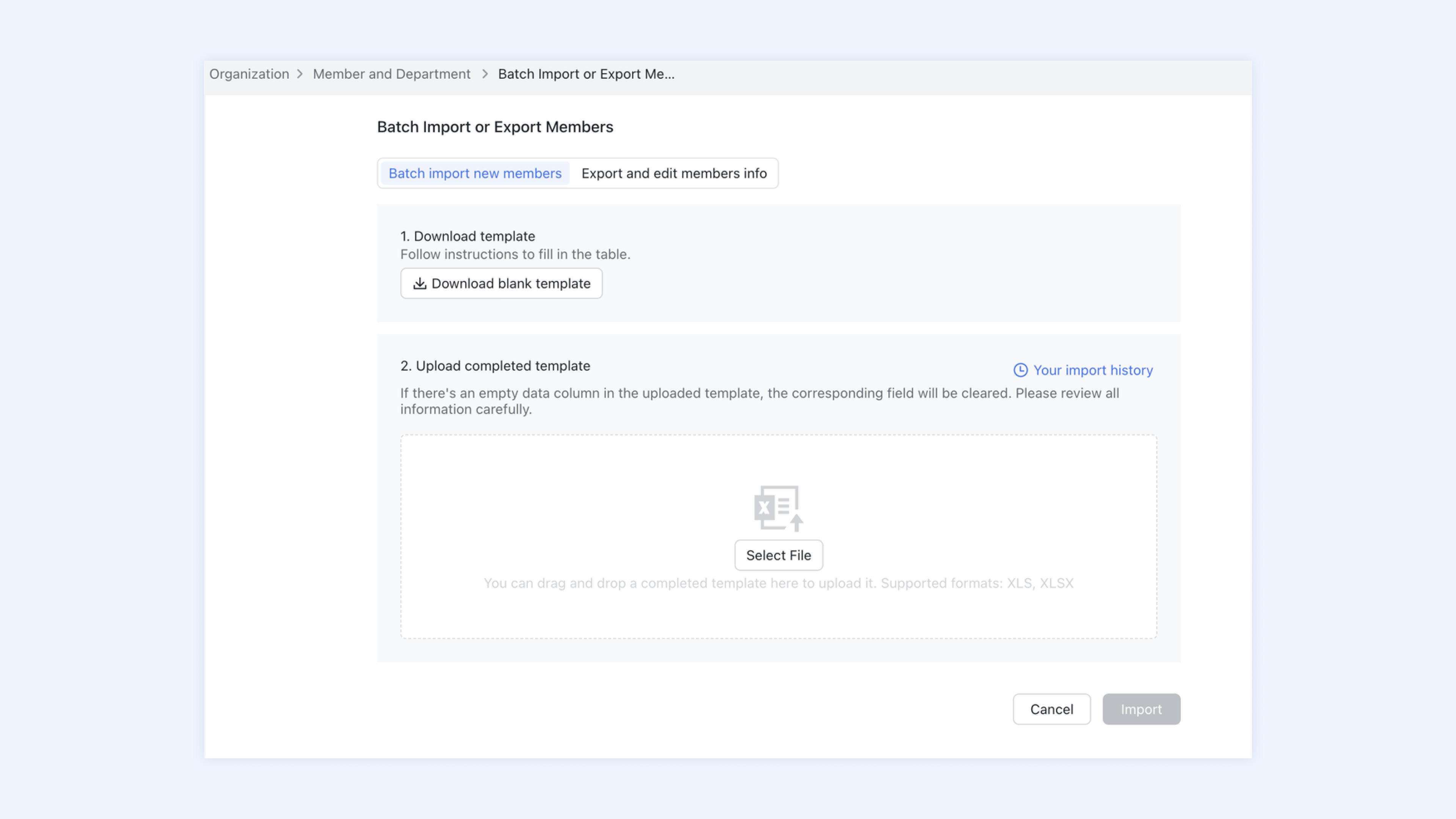The height and width of the screenshot is (819, 1456).
Task: Click the drag-and-drop hint text about XLS formats
Action: click(778, 583)
